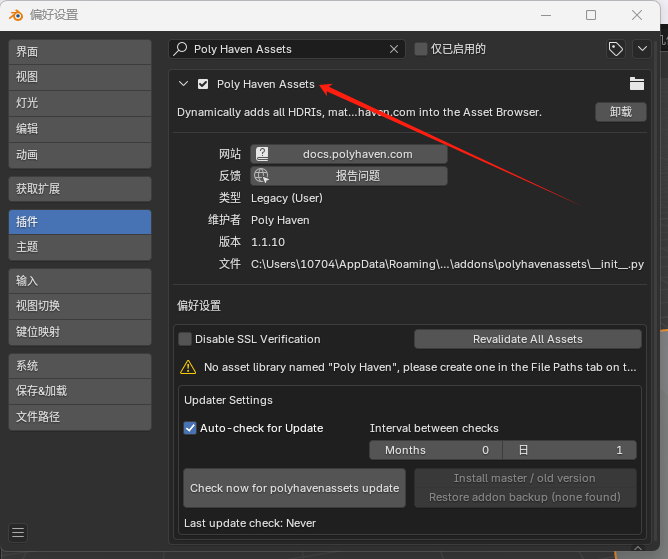Click the Months interval field
668x559 pixels.
(436, 450)
